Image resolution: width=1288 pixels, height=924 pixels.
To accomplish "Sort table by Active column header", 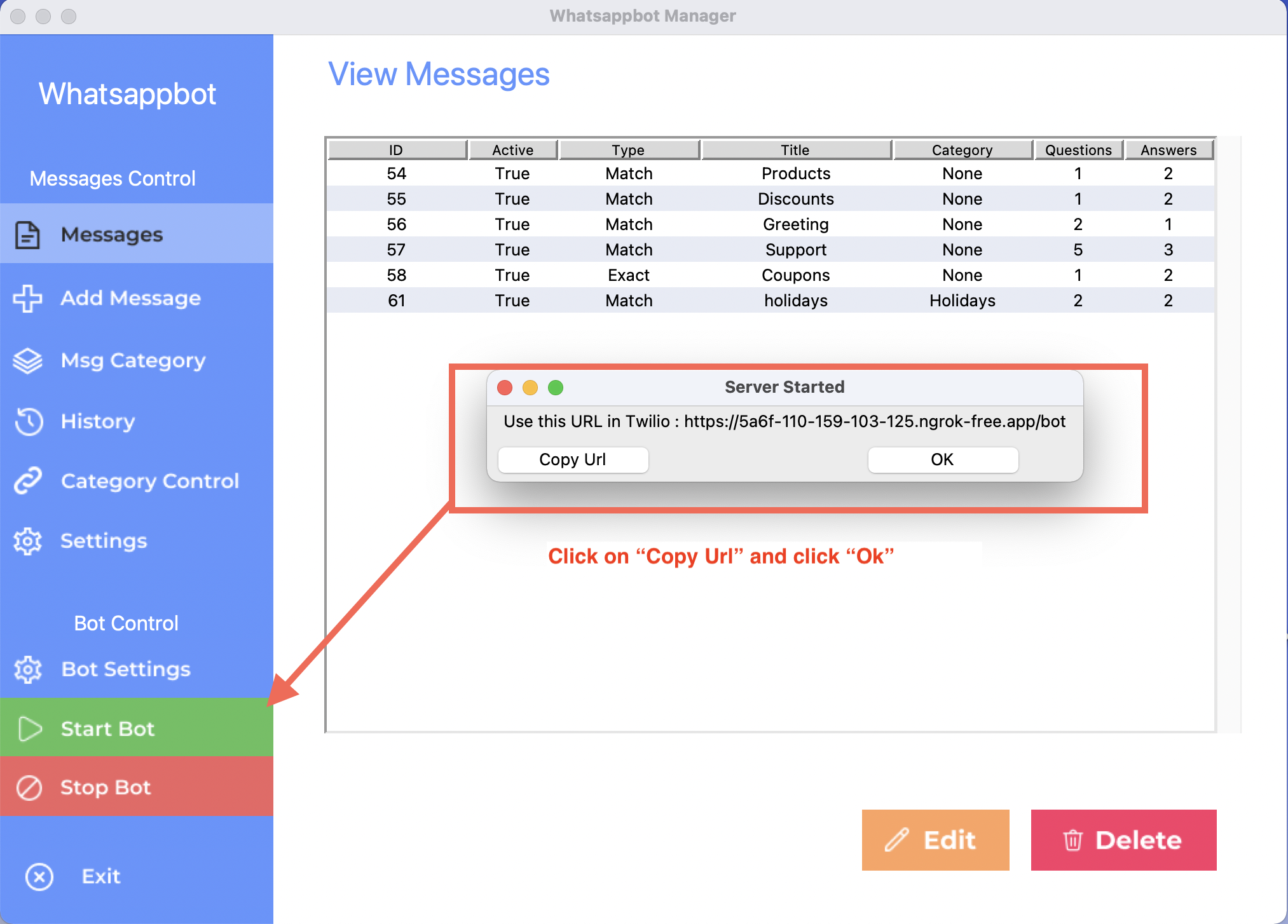I will click(x=513, y=150).
